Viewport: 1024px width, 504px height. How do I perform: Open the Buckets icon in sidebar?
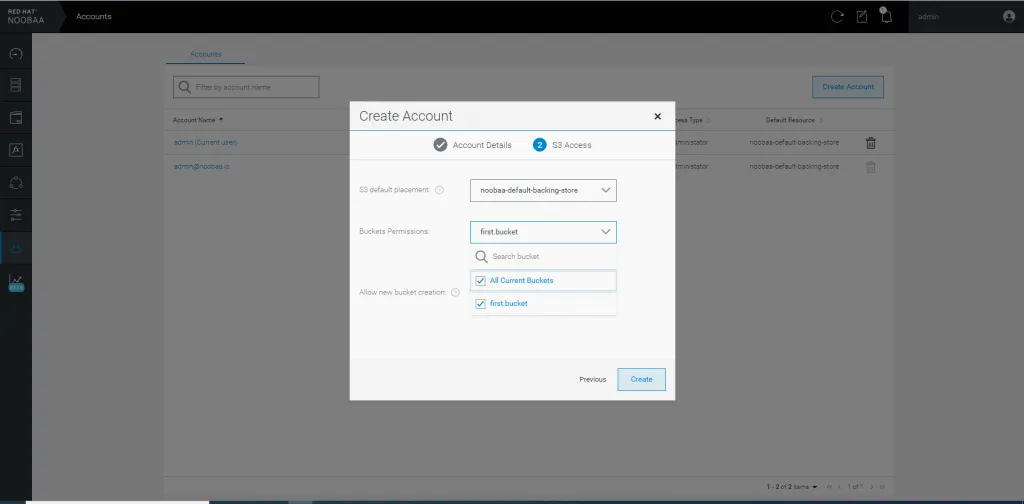coord(16,118)
